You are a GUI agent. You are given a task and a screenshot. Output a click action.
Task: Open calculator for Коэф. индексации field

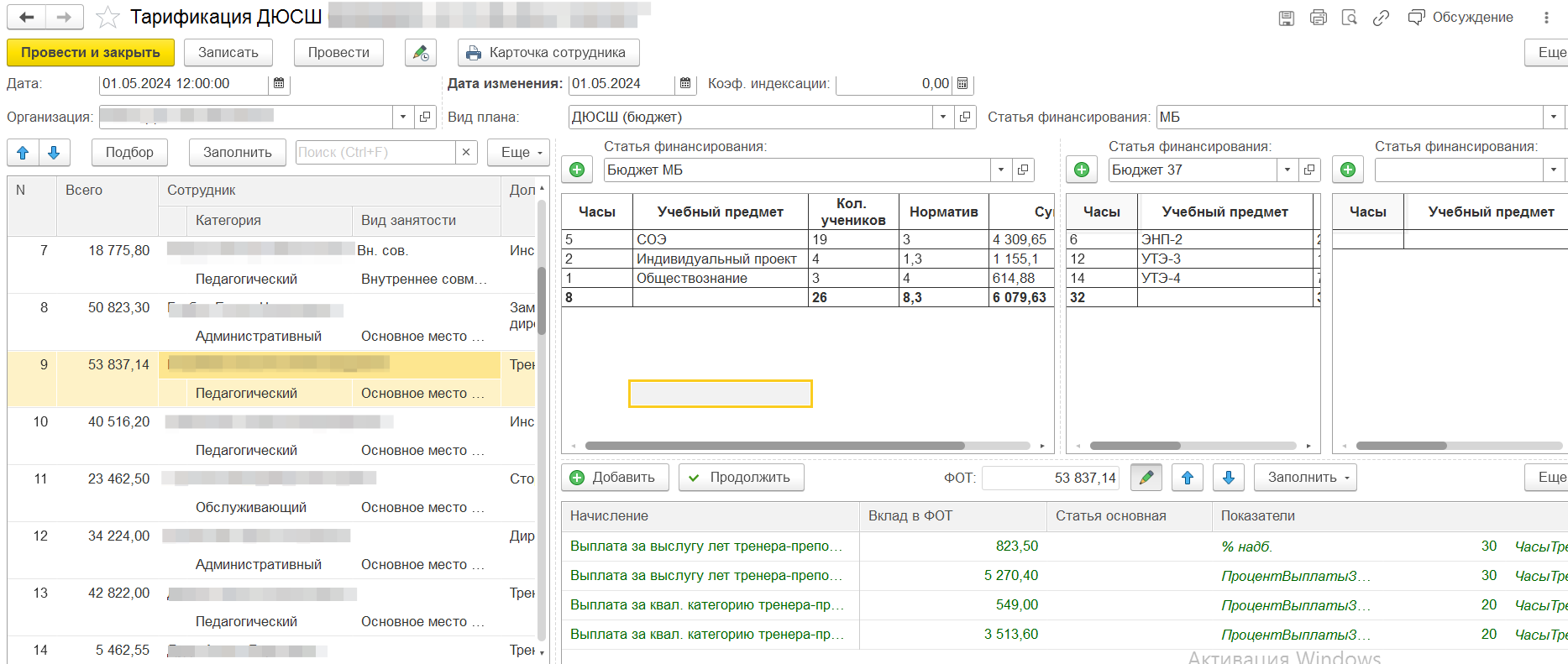coord(962,84)
